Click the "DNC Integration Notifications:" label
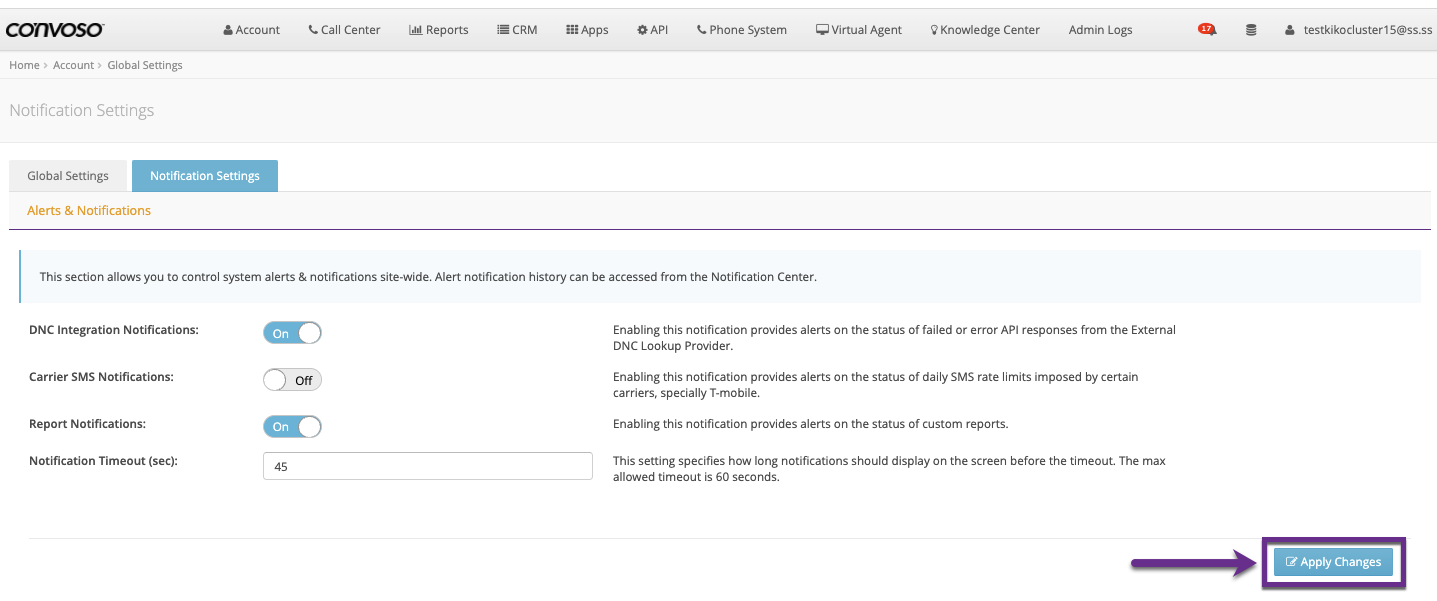Viewport: 1437px width, 601px height. (x=114, y=329)
